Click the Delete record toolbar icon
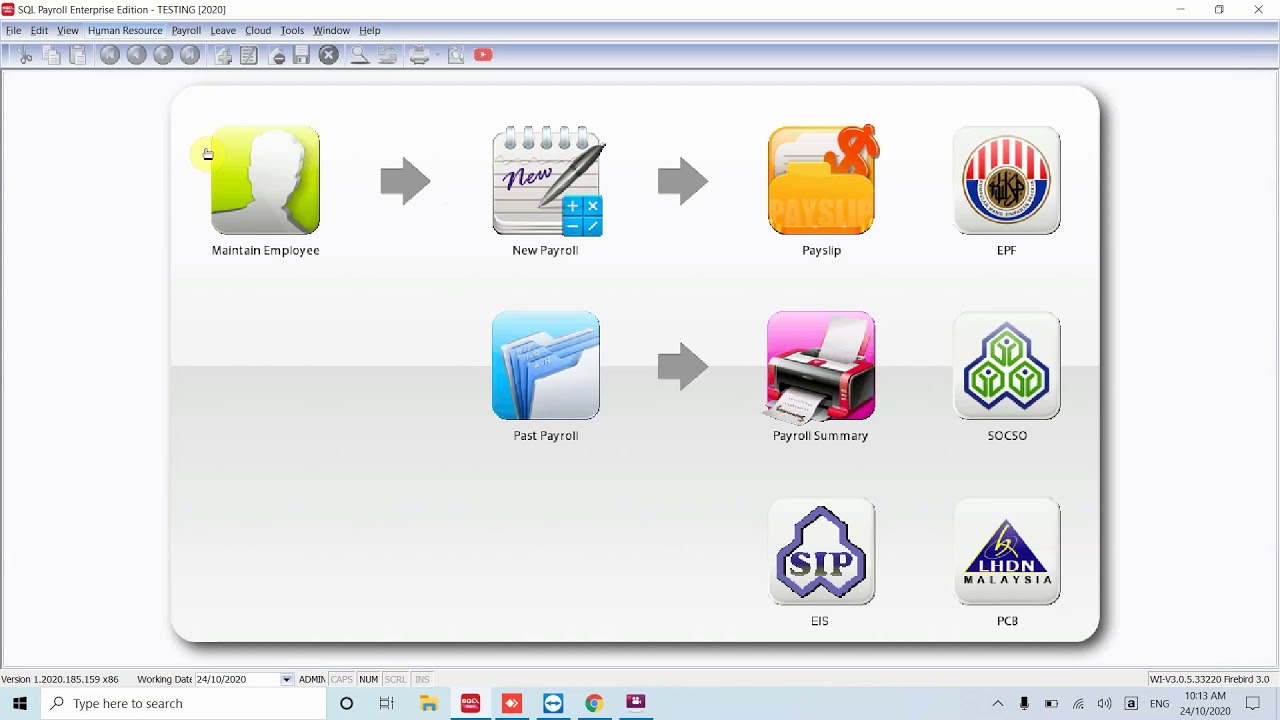This screenshot has height=720, width=1280. (x=278, y=56)
